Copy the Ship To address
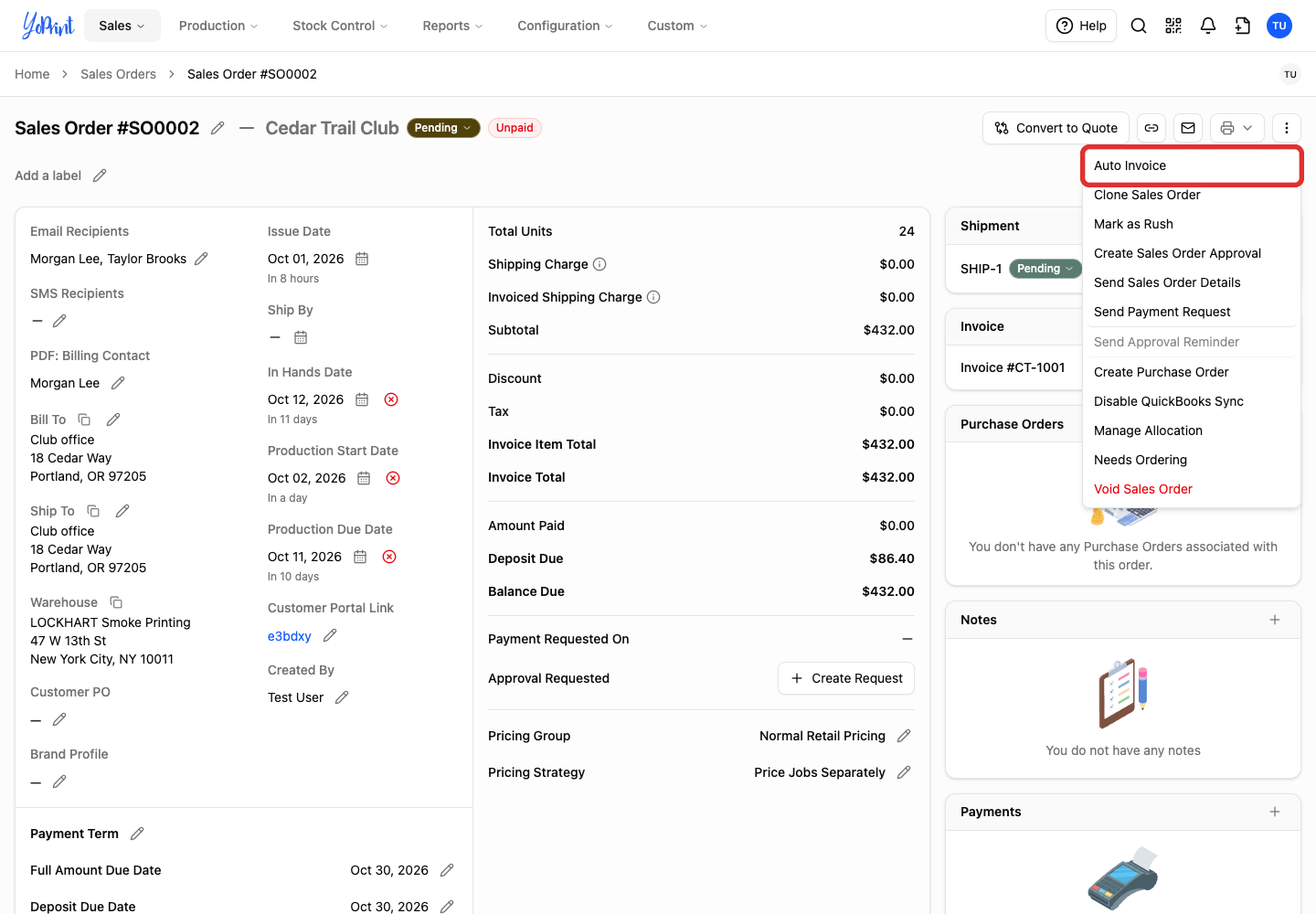This screenshot has height=914, width=1316. click(x=93, y=511)
